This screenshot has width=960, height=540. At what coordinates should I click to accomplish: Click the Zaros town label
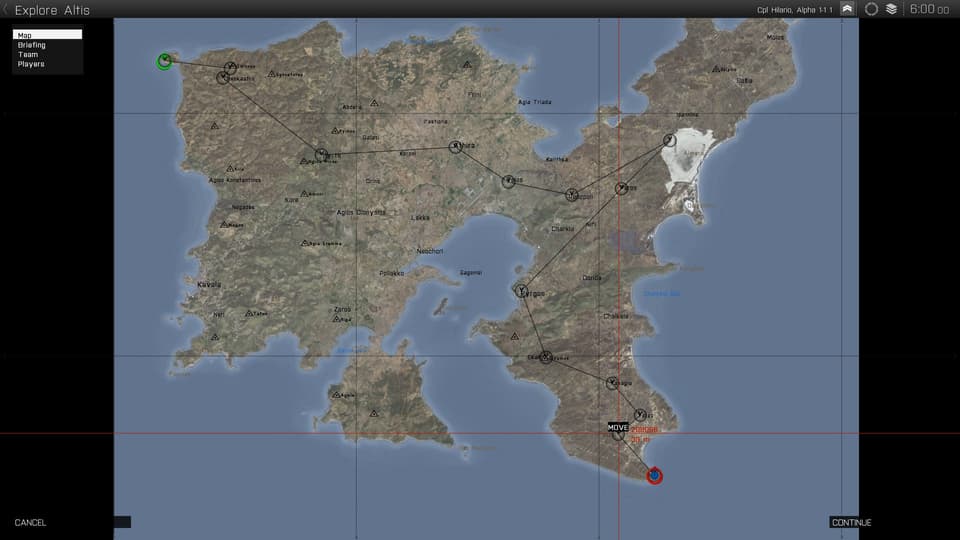pos(343,309)
